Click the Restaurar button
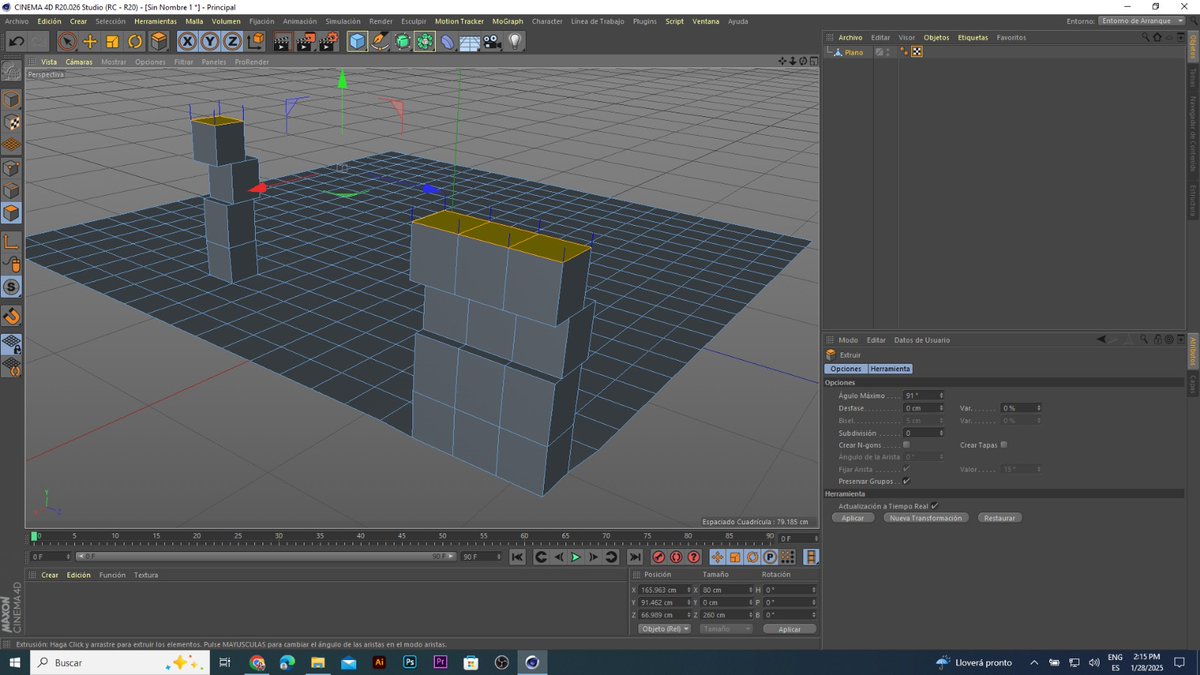 click(x=999, y=518)
